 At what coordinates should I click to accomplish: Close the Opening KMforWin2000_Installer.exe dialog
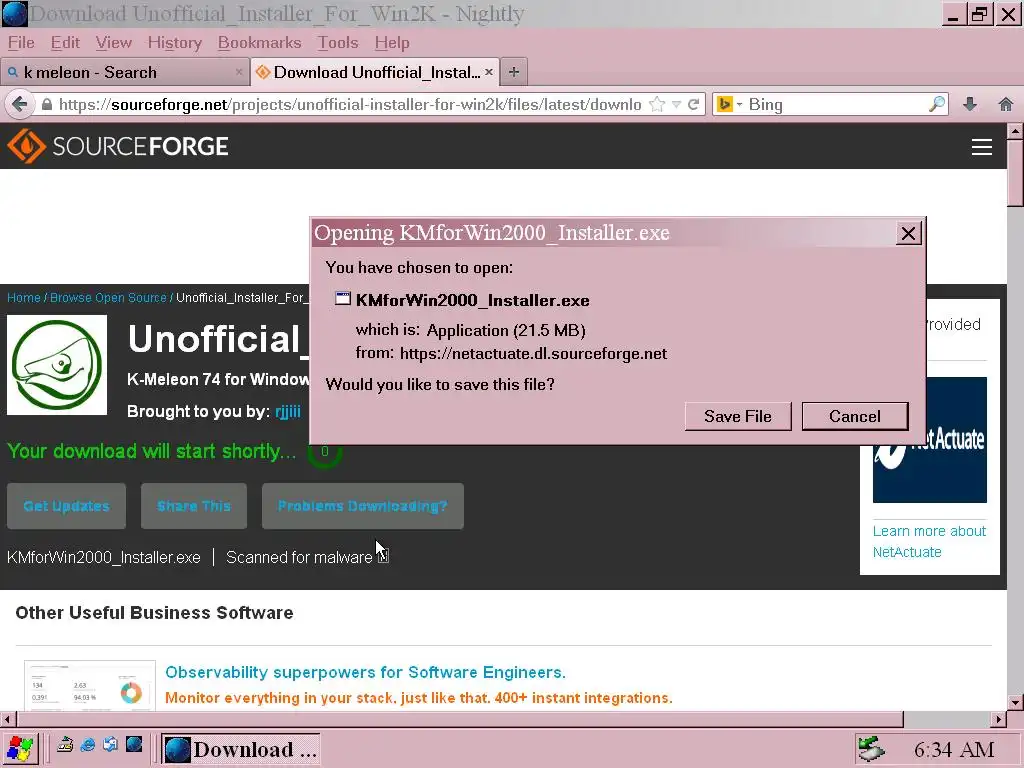(x=908, y=233)
